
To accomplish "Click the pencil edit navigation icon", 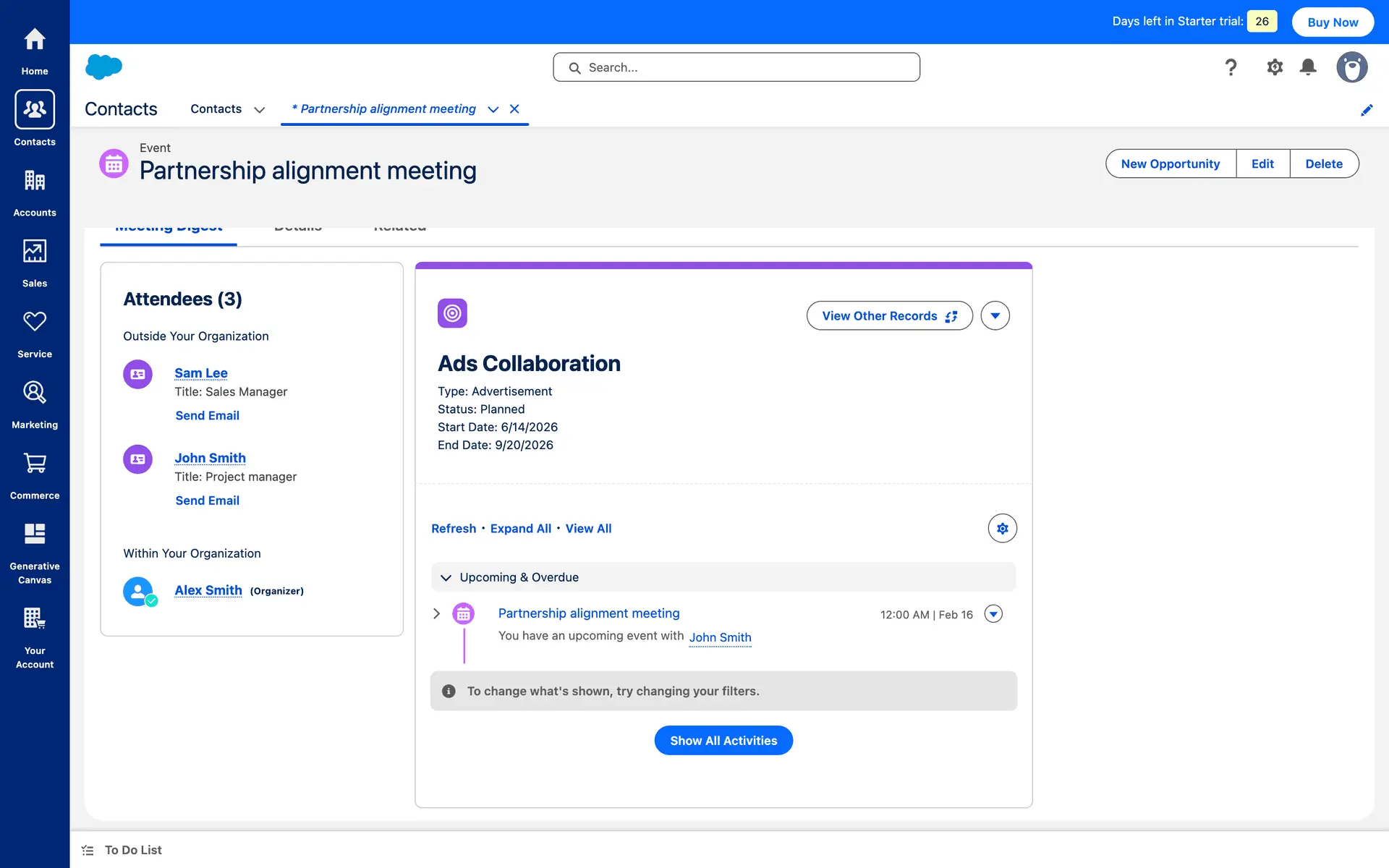I will (x=1367, y=110).
